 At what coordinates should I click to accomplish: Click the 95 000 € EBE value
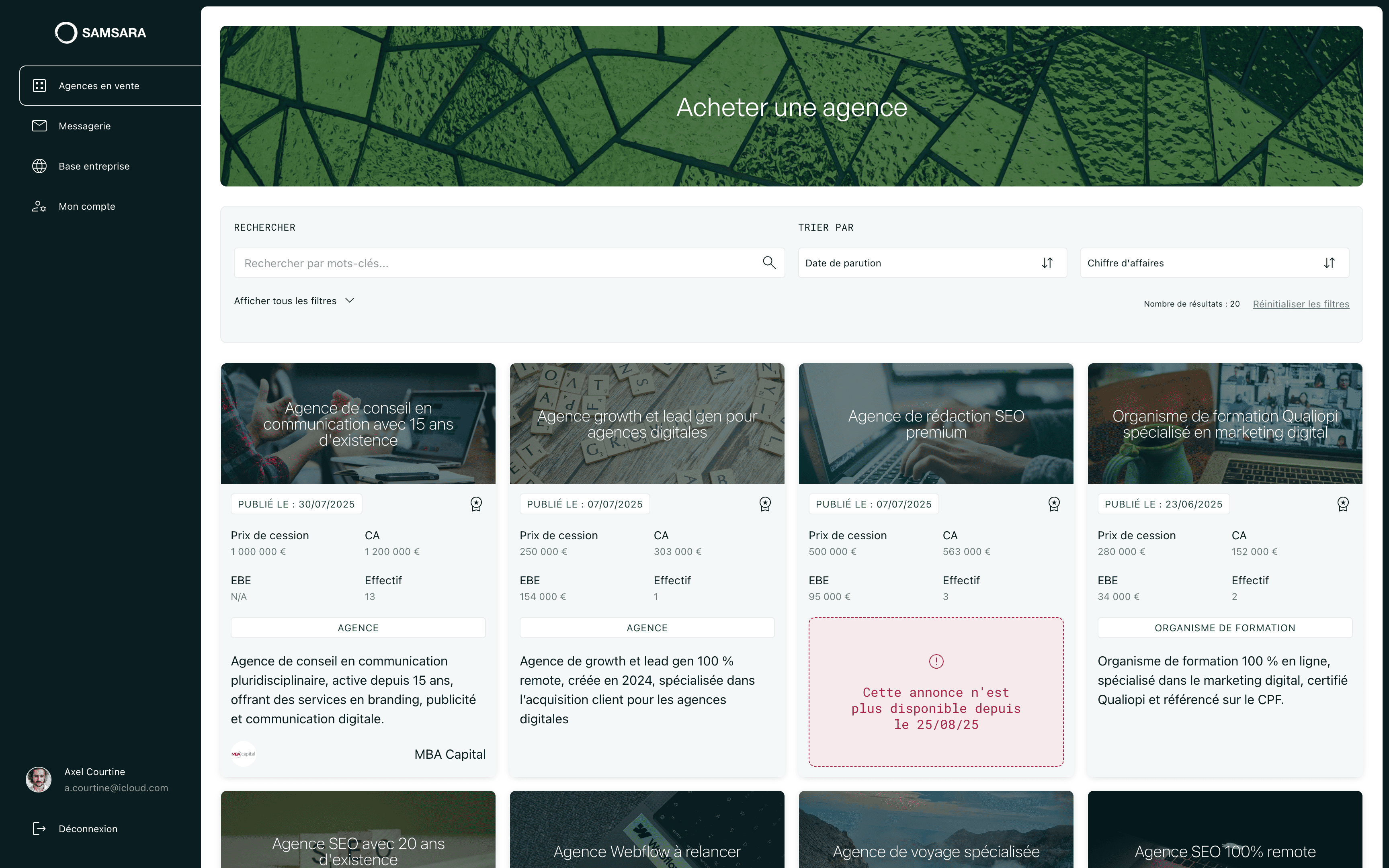point(830,596)
